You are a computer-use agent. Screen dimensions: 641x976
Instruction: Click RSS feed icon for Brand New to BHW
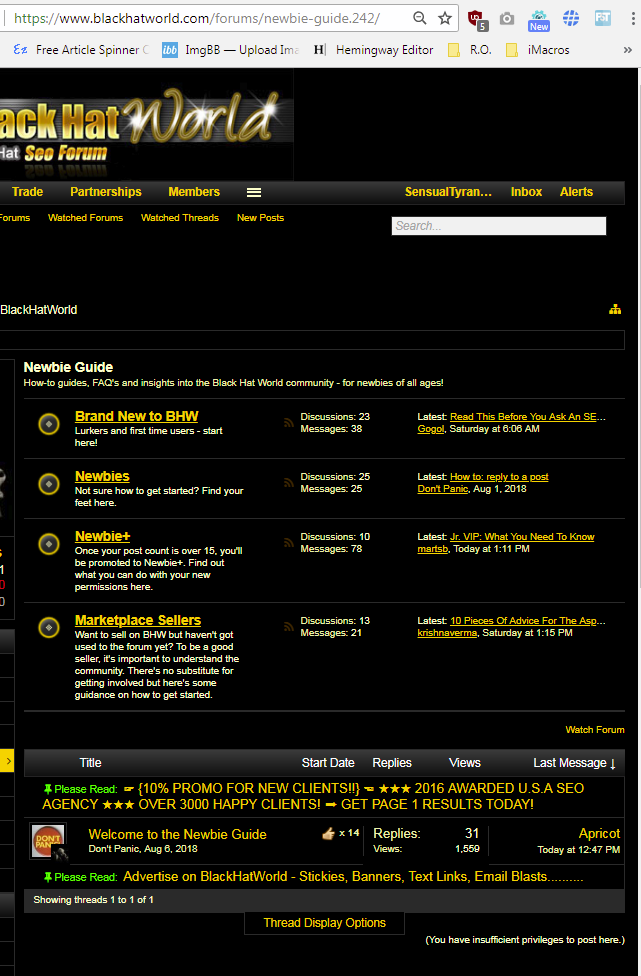click(288, 423)
